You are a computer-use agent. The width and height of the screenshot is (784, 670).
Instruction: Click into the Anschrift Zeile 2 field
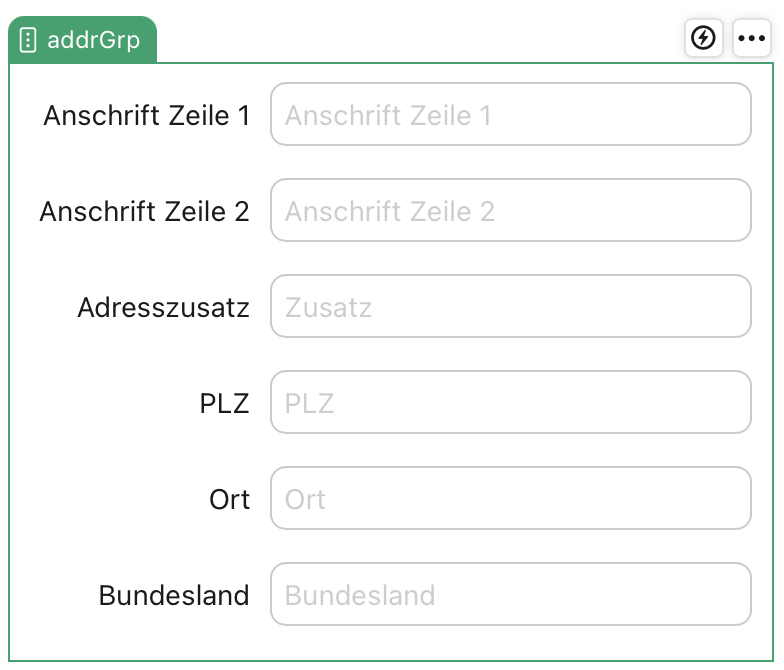[x=510, y=210]
